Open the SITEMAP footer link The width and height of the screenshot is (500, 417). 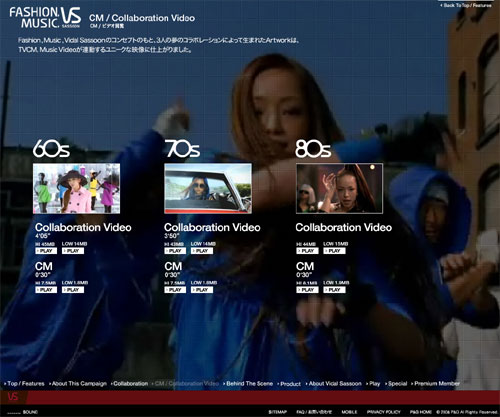point(278,412)
